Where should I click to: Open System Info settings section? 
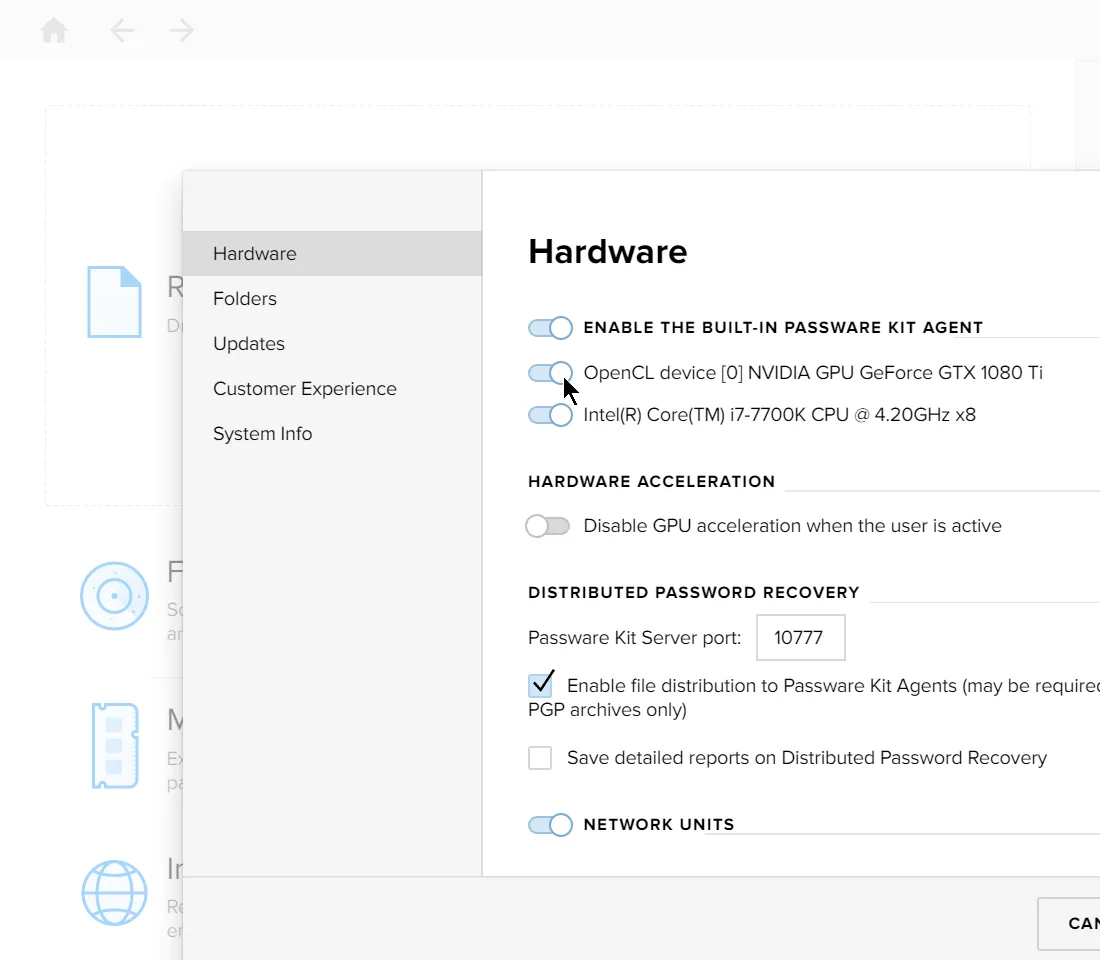tap(332, 433)
